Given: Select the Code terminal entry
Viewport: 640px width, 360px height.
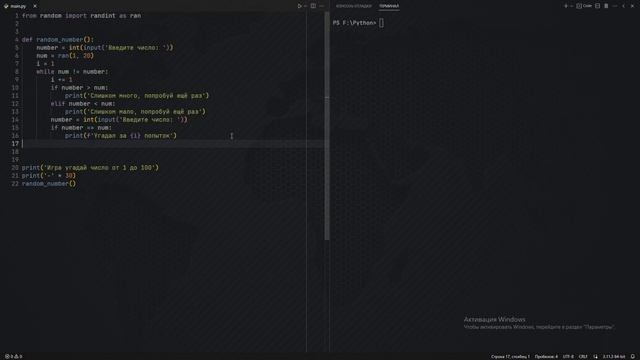Looking at the screenshot, I should coord(584,6).
